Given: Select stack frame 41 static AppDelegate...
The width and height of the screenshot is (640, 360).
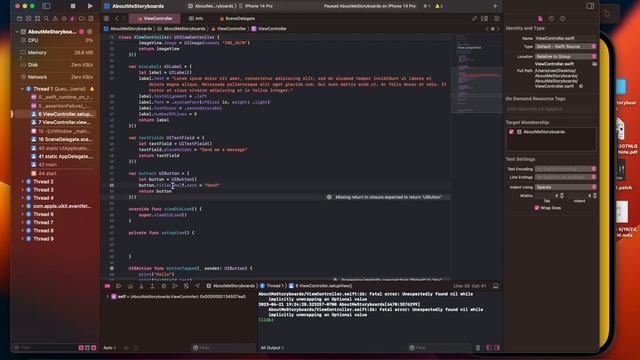Looking at the screenshot, I should (62, 156).
